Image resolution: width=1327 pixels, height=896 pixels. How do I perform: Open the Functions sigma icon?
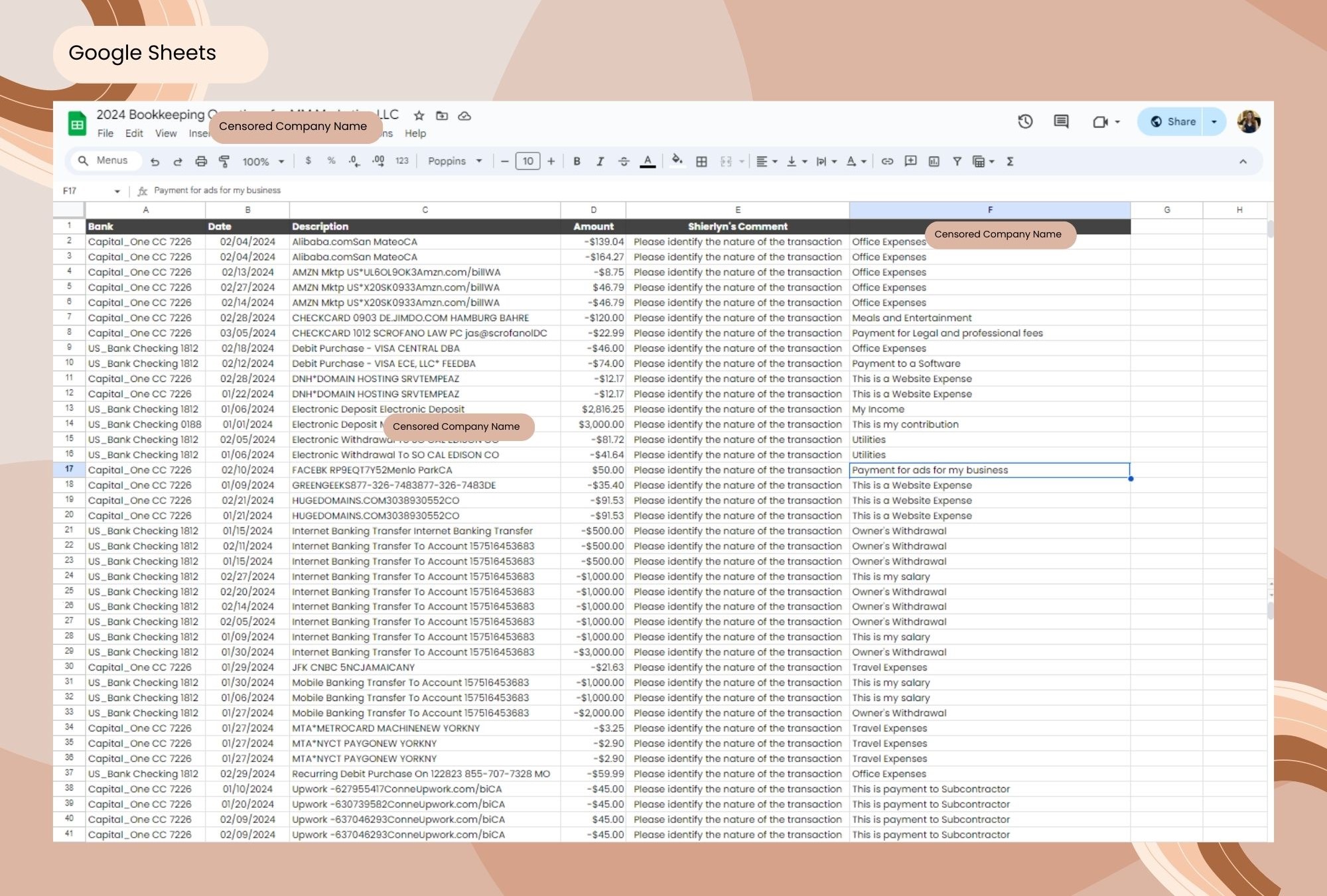click(x=1010, y=161)
